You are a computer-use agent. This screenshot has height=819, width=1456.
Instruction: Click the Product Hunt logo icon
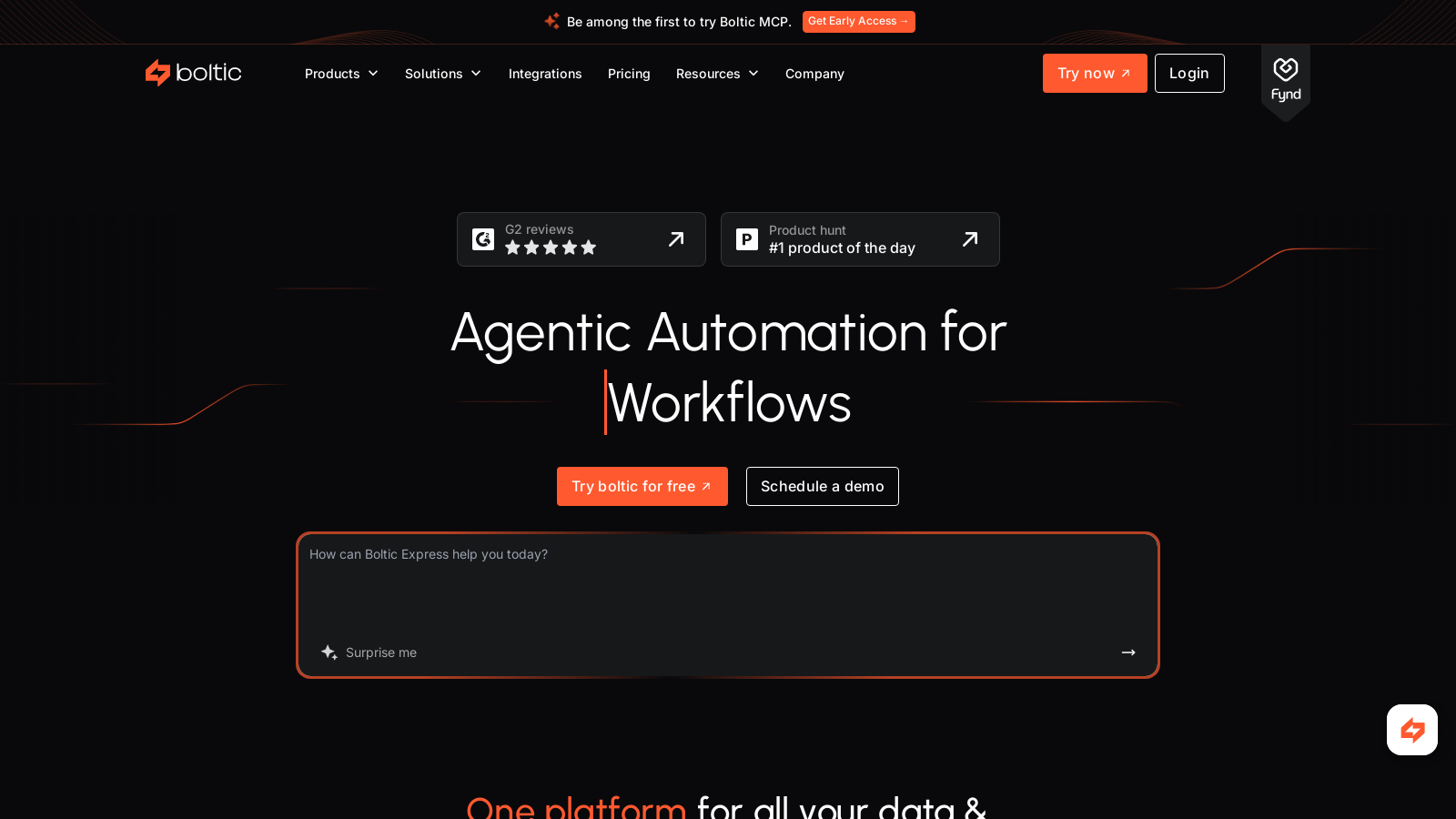[747, 239]
